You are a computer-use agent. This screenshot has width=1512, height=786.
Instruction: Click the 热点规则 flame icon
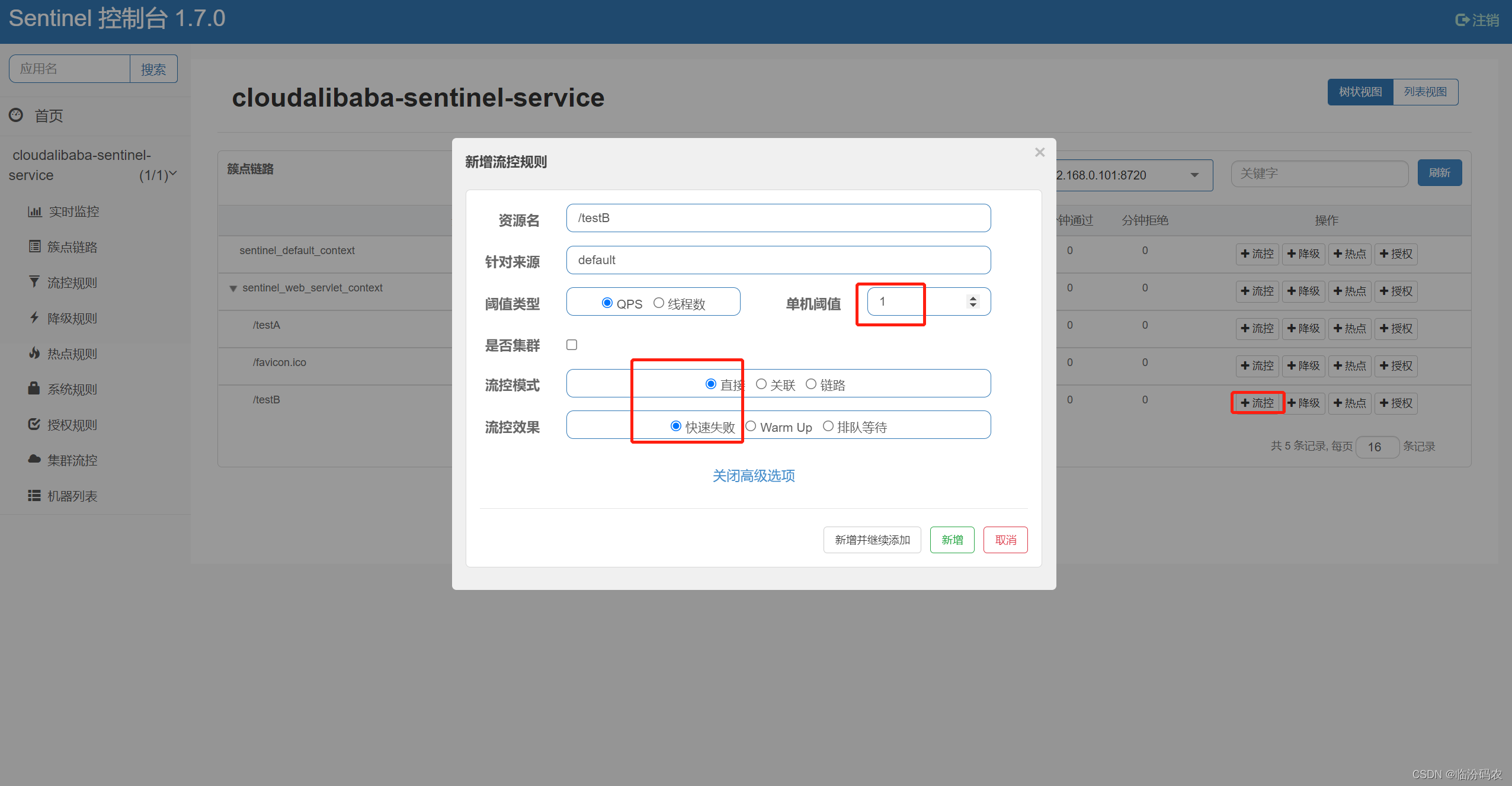(34, 353)
